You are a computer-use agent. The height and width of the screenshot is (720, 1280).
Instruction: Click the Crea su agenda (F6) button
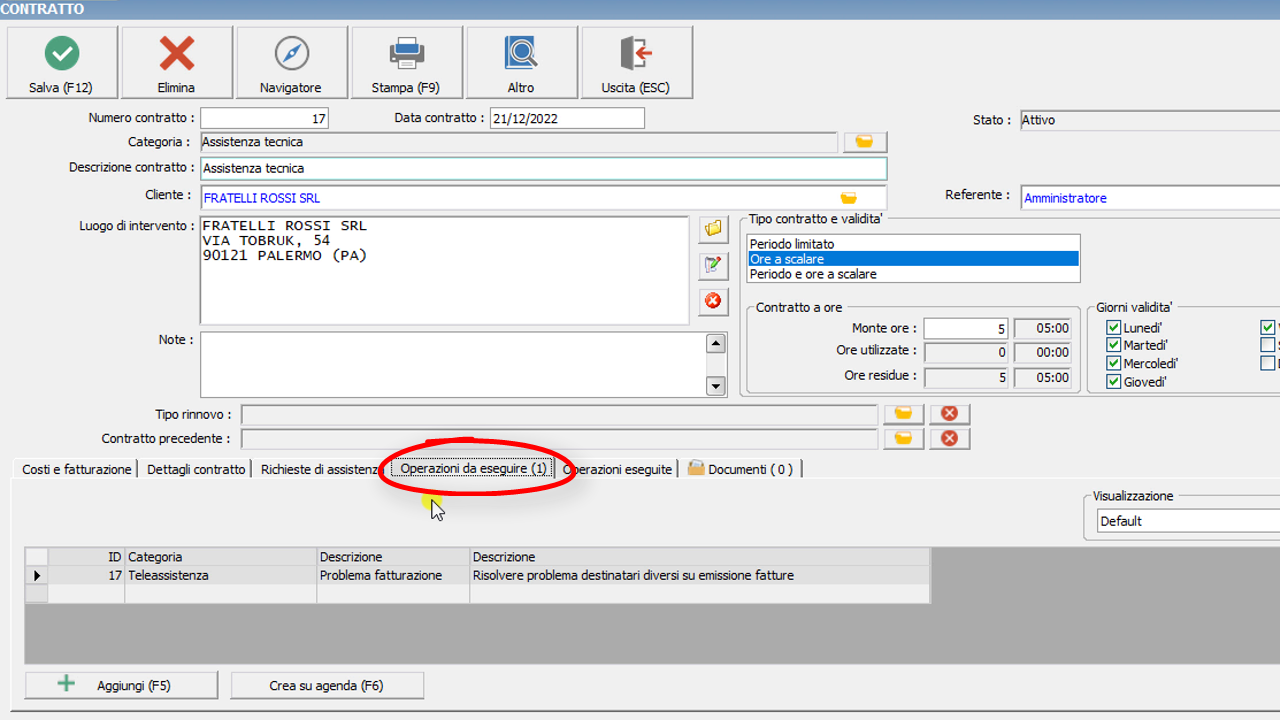[327, 685]
